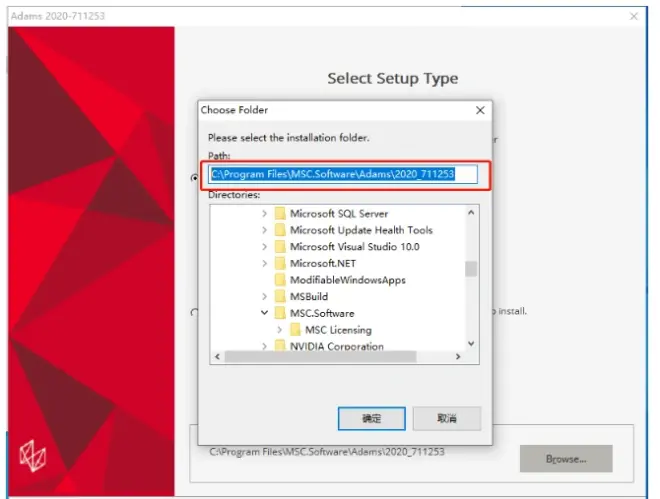Click the horizontal scroll left arrow

click(x=217, y=357)
